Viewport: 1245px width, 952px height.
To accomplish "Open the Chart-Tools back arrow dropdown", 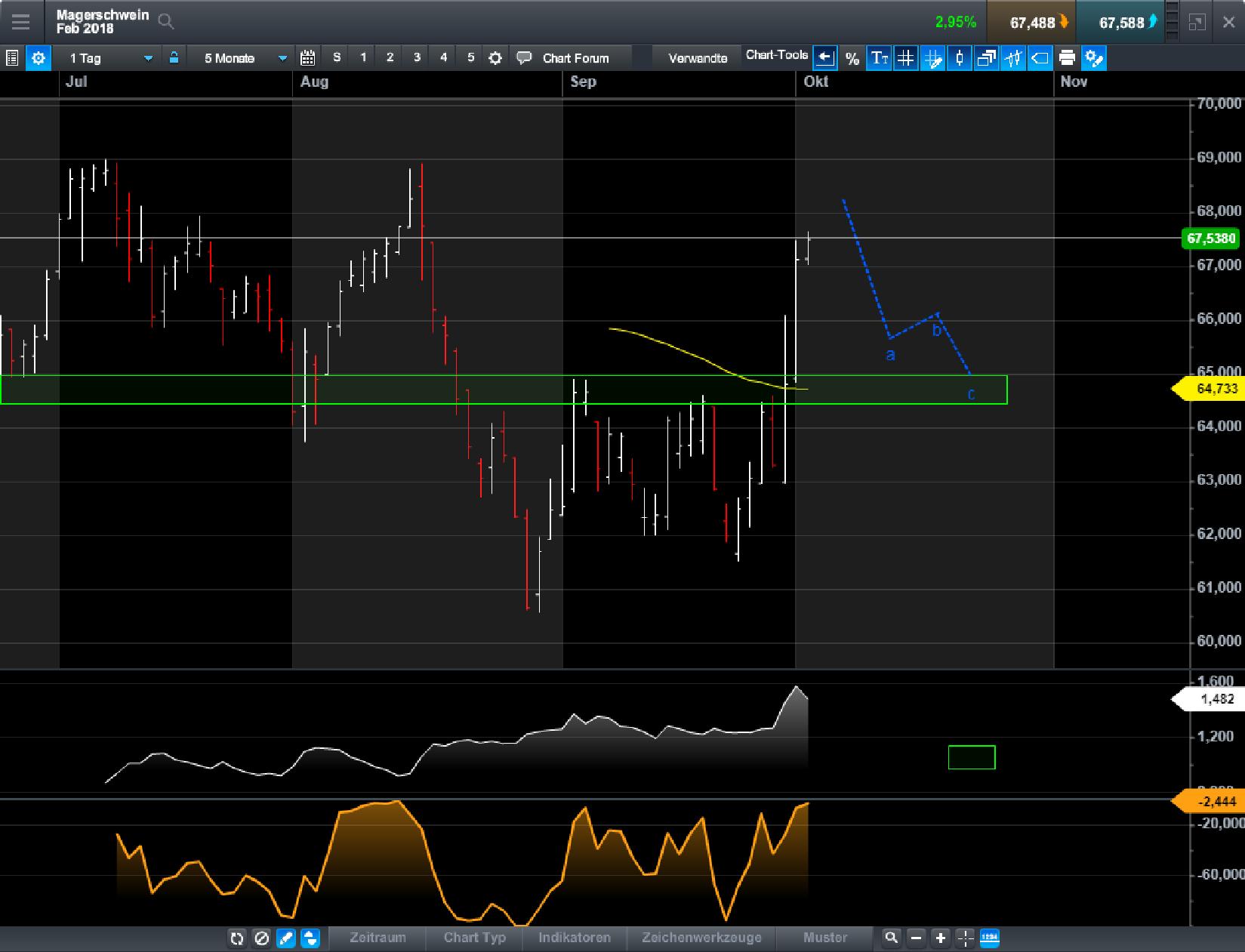I will [x=824, y=57].
